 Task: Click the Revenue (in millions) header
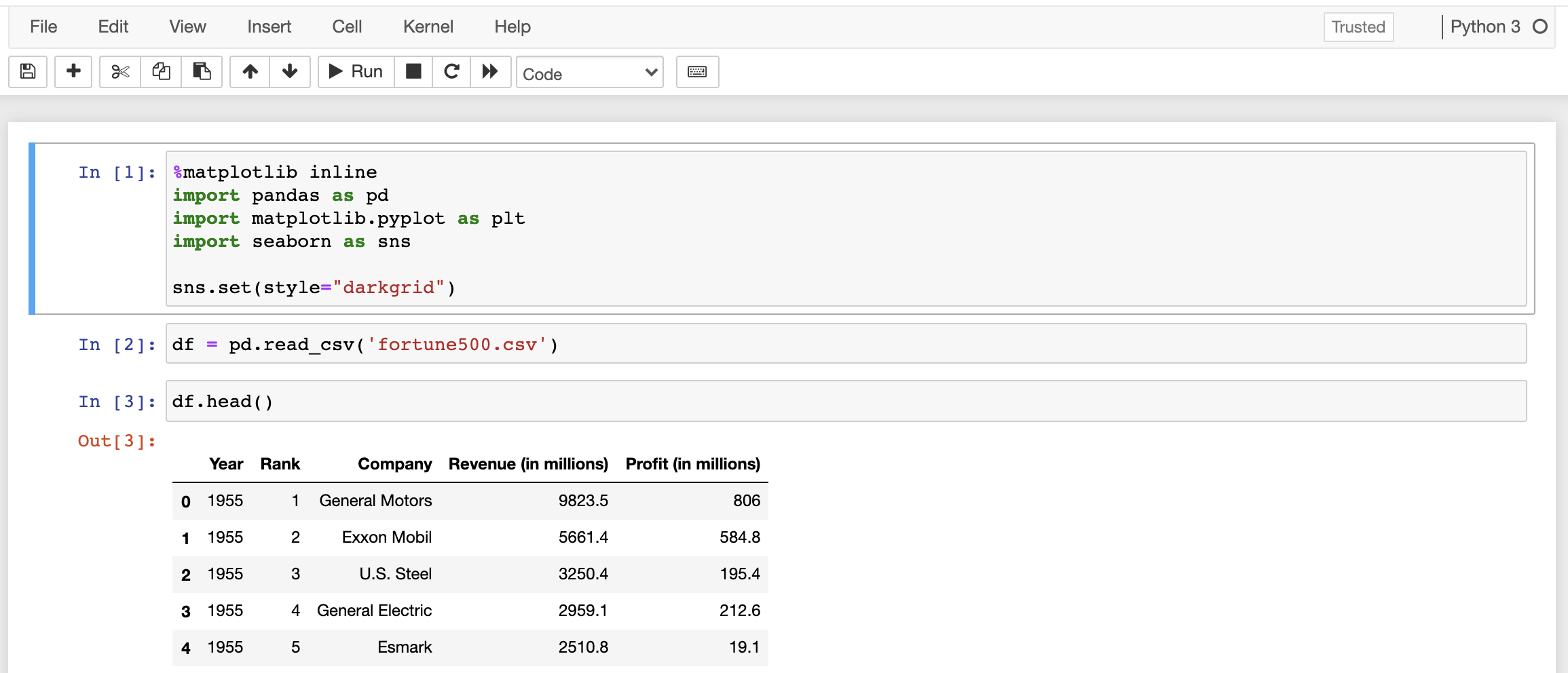point(528,464)
